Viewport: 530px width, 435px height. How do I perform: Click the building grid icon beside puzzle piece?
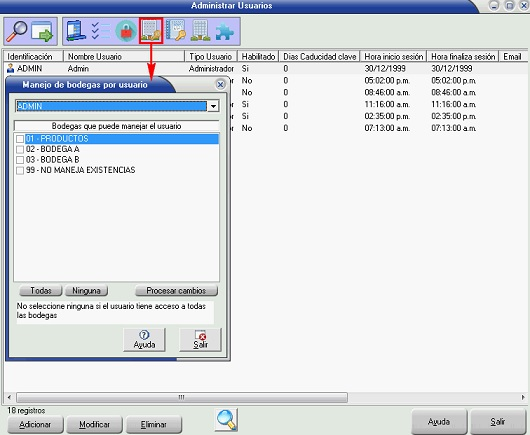[200, 31]
